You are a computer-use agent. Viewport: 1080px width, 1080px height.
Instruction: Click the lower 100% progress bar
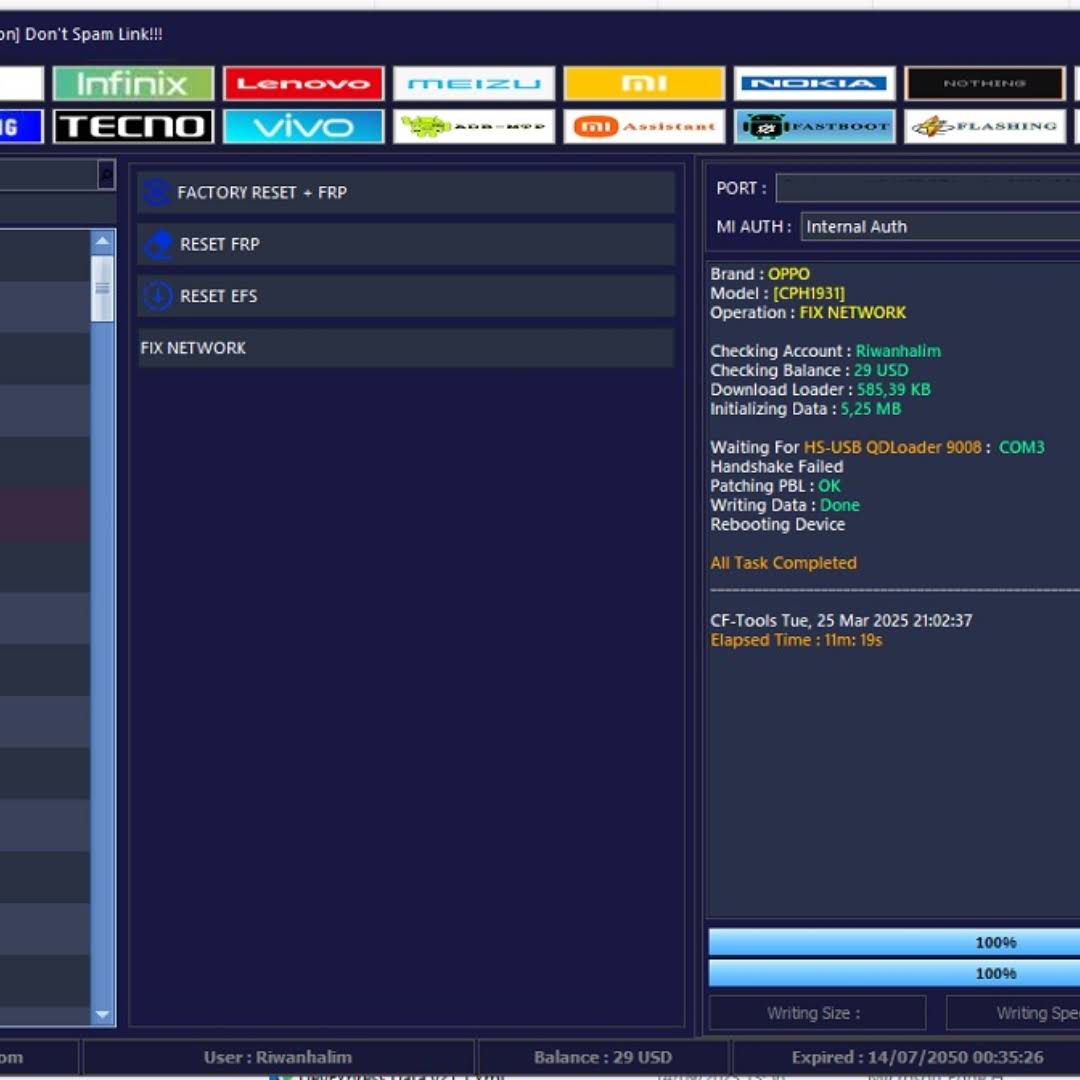895,973
